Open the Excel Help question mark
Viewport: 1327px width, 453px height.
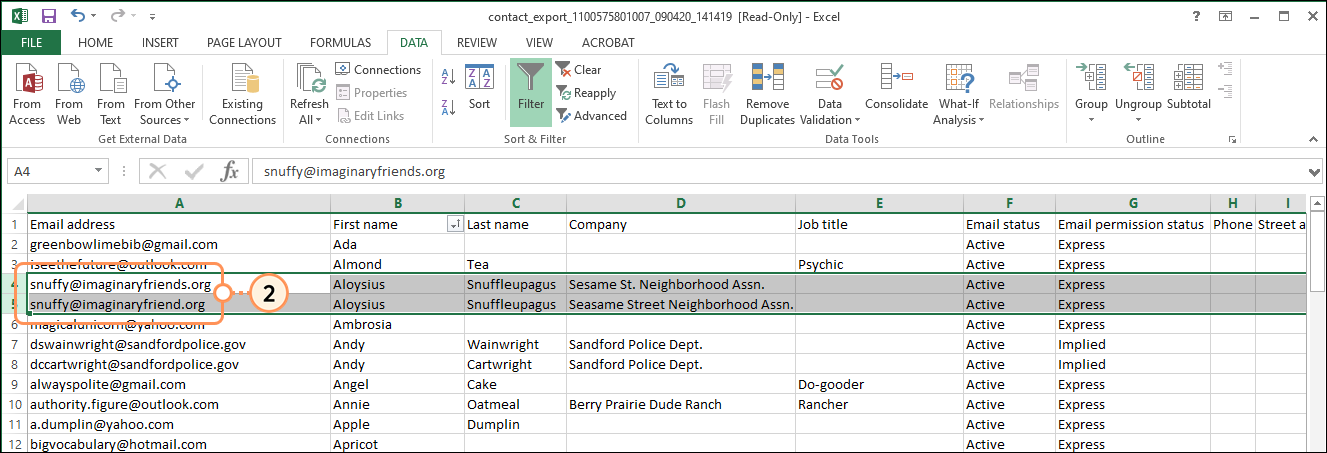tap(1196, 16)
